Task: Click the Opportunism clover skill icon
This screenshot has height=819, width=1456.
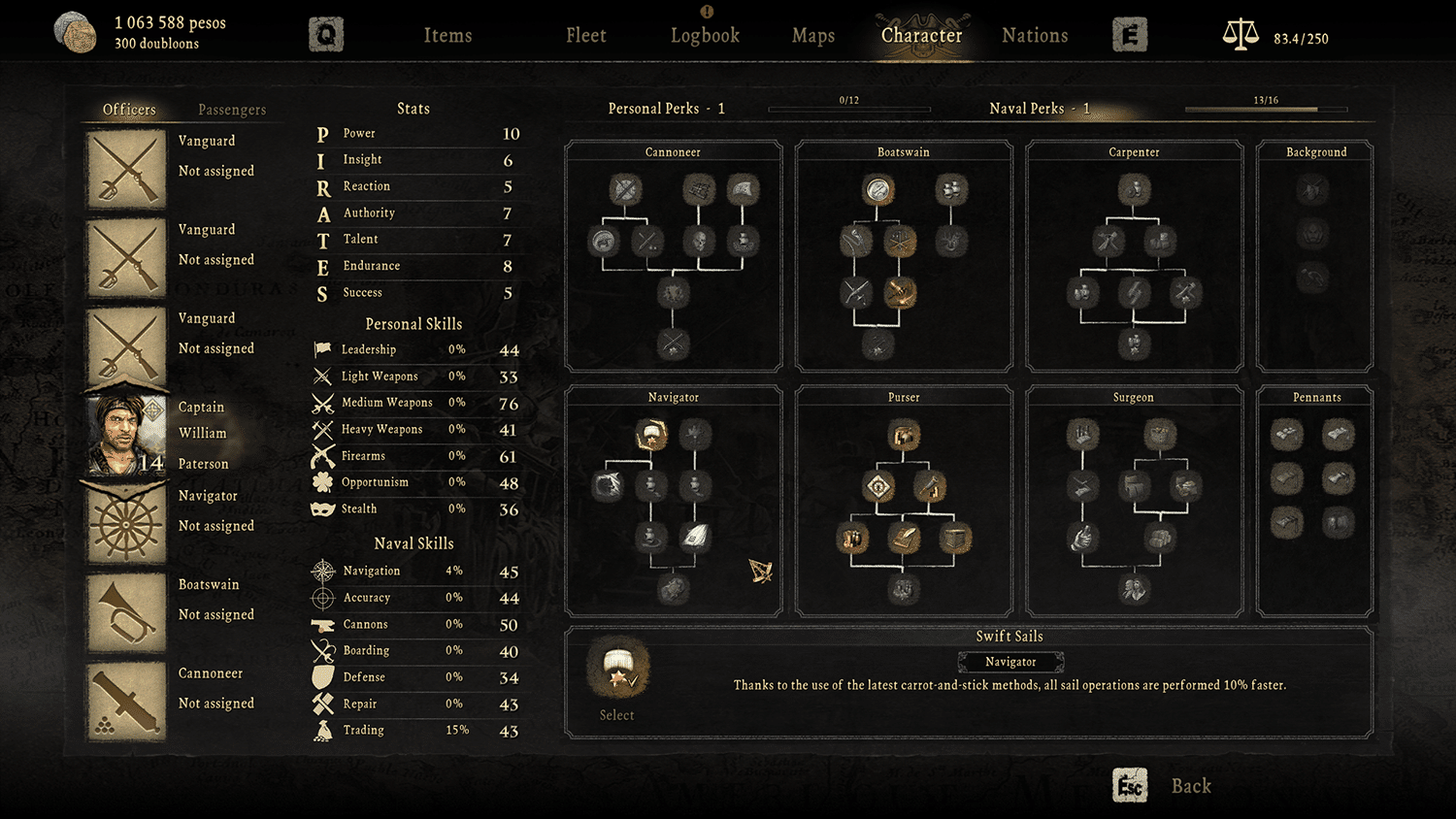Action: [x=322, y=482]
